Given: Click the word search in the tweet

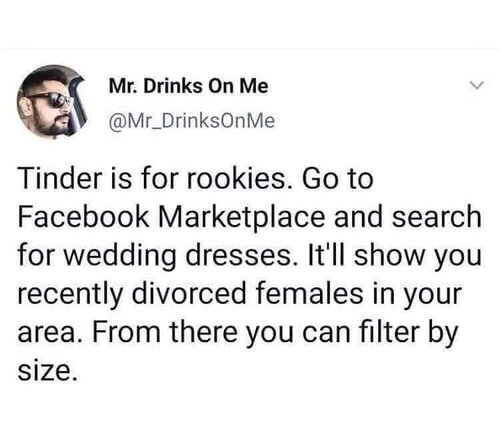Looking at the screenshot, I should (x=437, y=217).
